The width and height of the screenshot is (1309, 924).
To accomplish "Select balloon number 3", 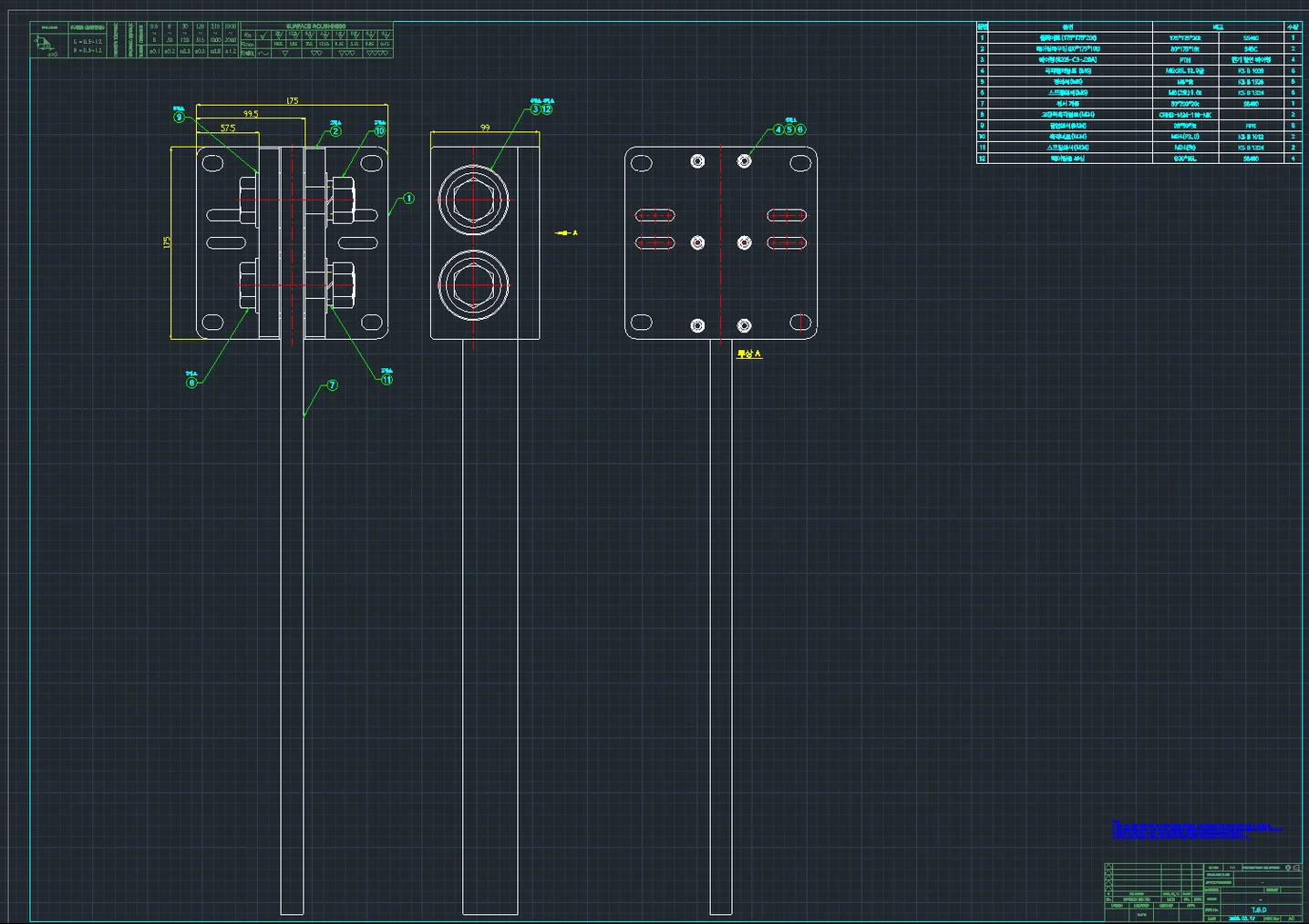I will [x=536, y=109].
